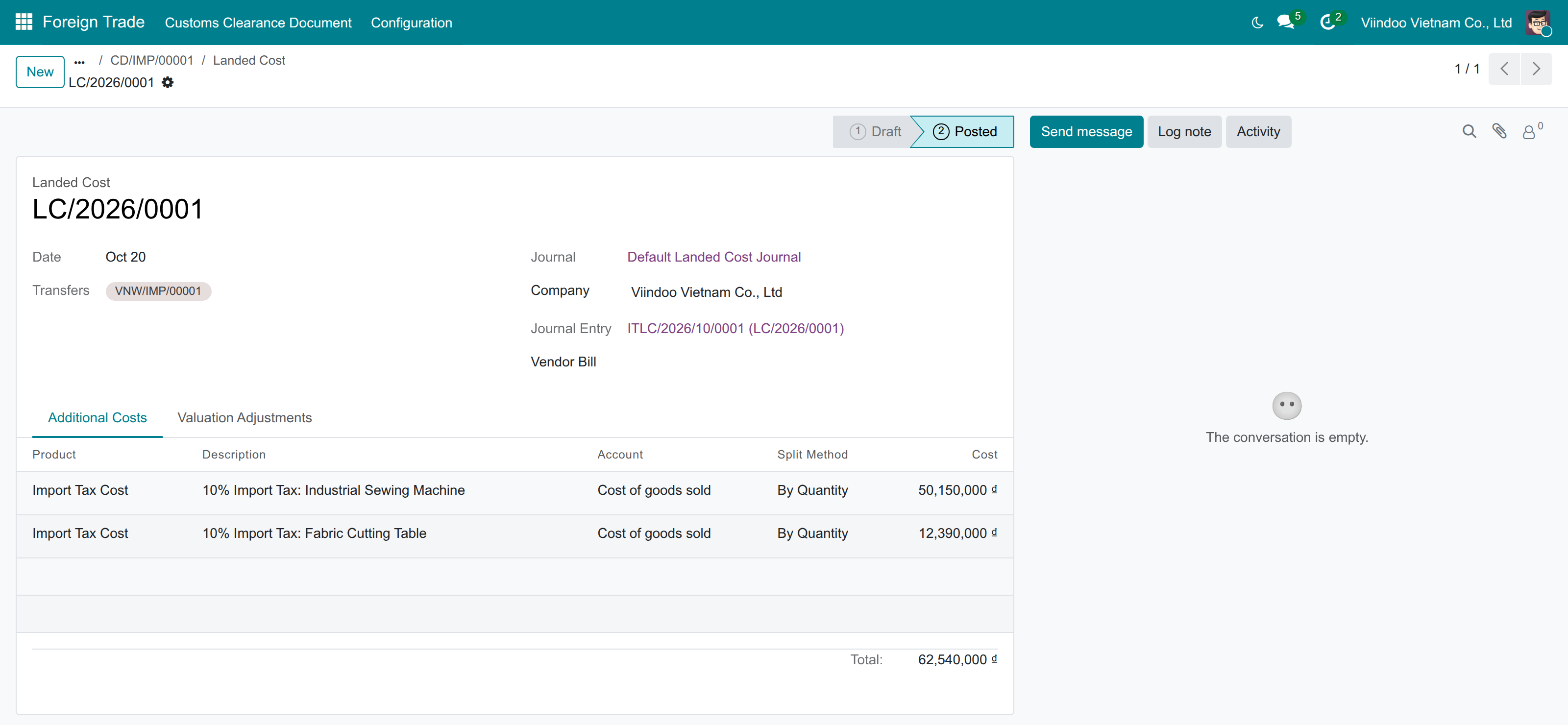Click Send message button

(1086, 131)
